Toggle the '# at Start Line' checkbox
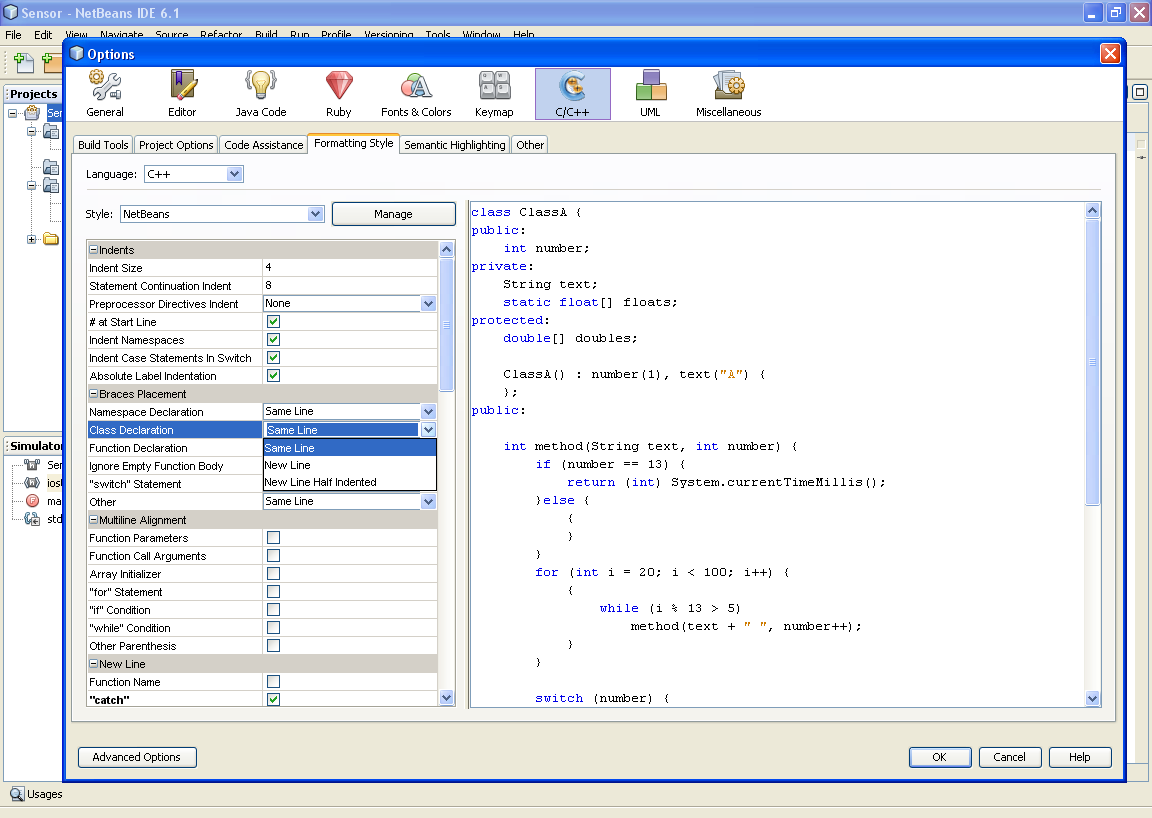1152x818 pixels. 273,322
